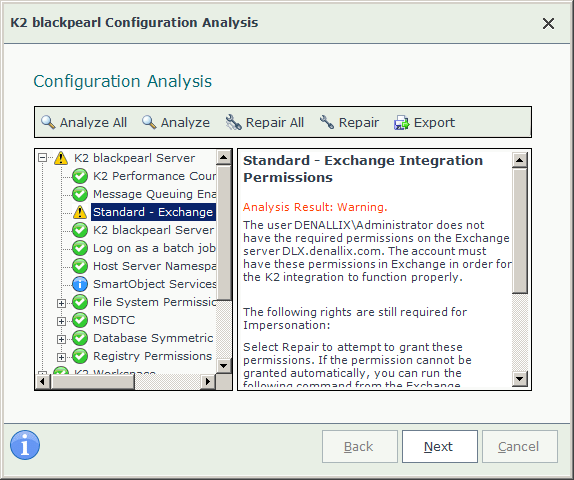The image size is (574, 480).
Task: Click the Repair All tools icon
Action: click(234, 122)
